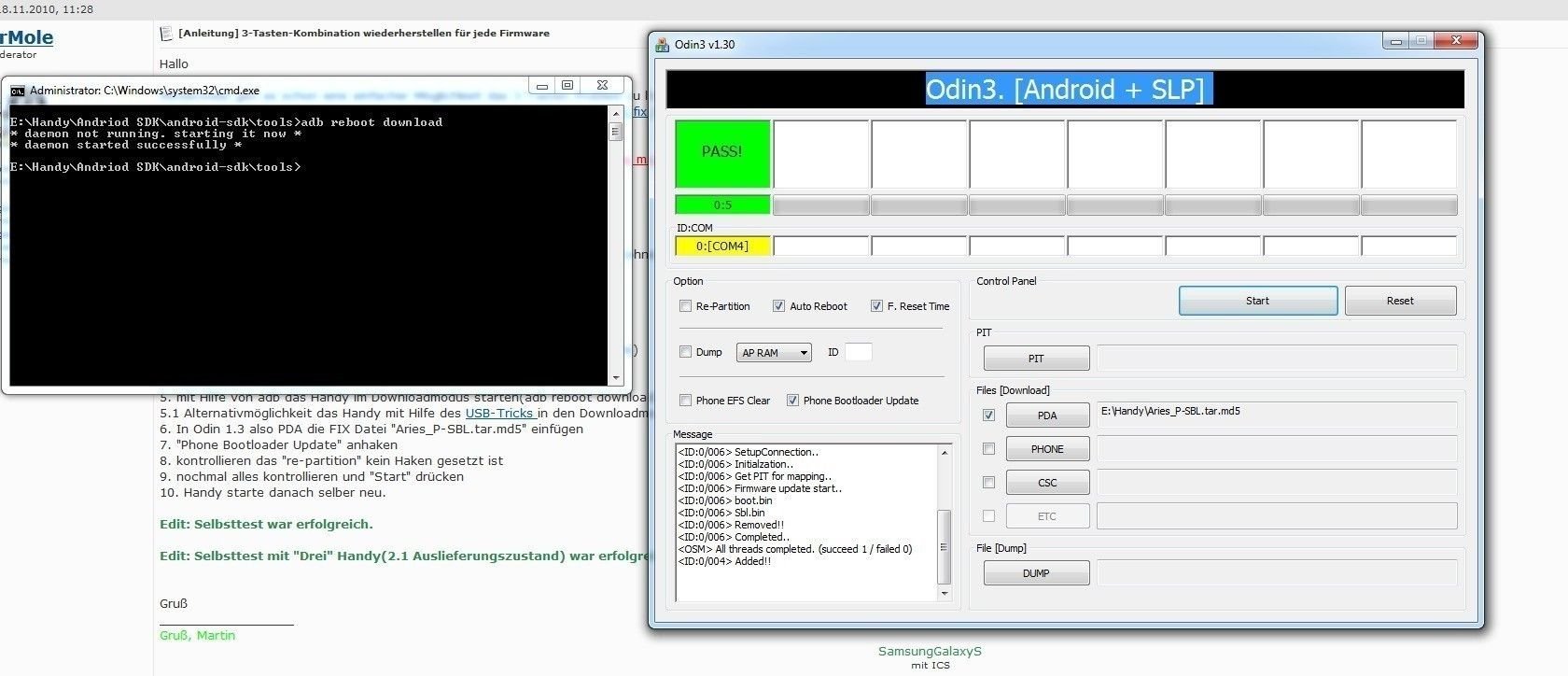Click the green progress bar showing 0:5

coord(723,204)
